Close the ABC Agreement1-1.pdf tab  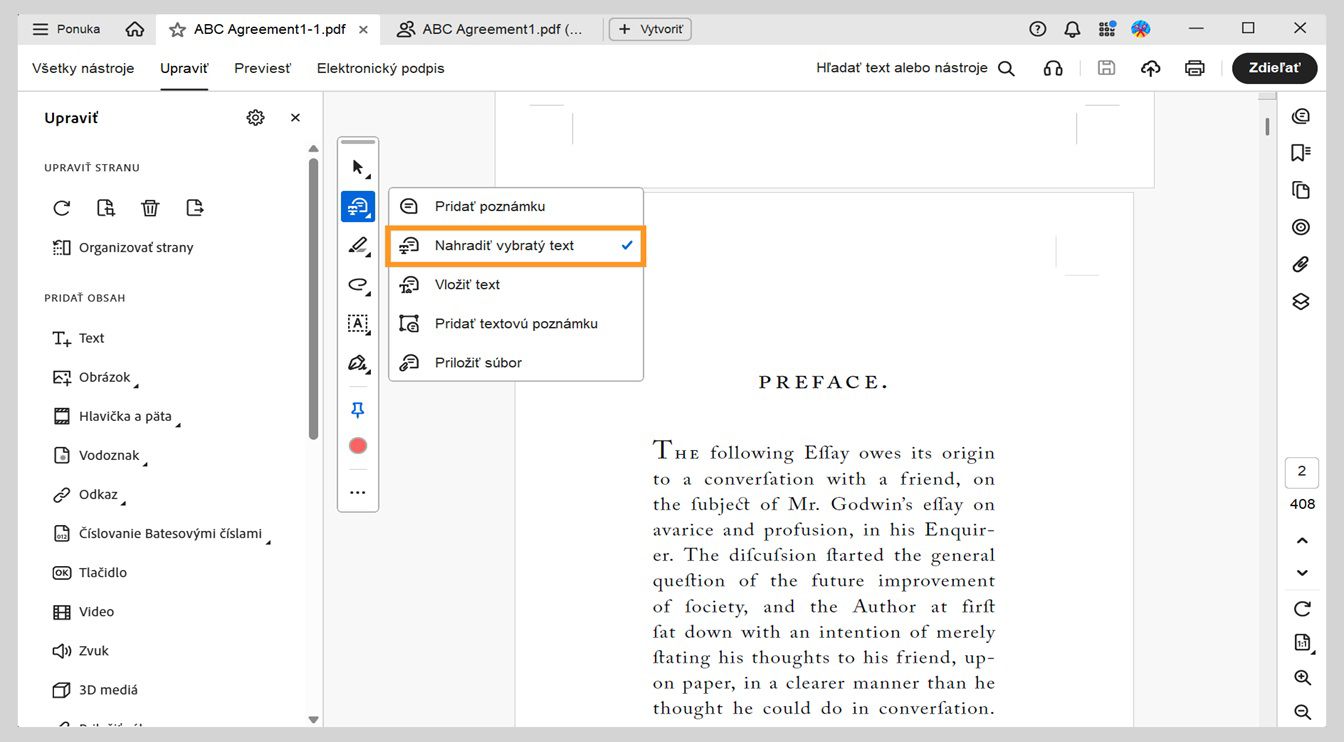click(363, 29)
